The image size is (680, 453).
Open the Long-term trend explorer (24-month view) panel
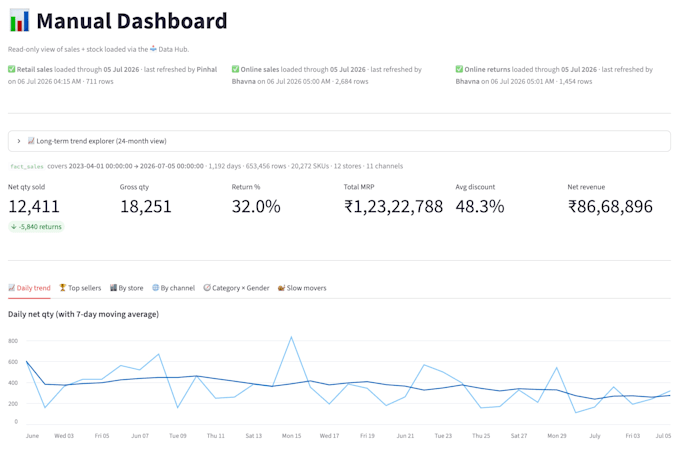click(x=339, y=141)
